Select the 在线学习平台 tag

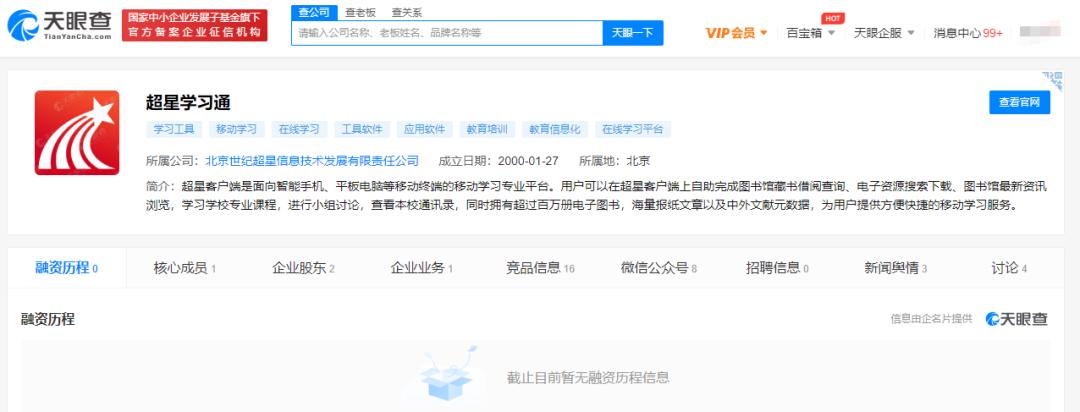click(x=633, y=129)
